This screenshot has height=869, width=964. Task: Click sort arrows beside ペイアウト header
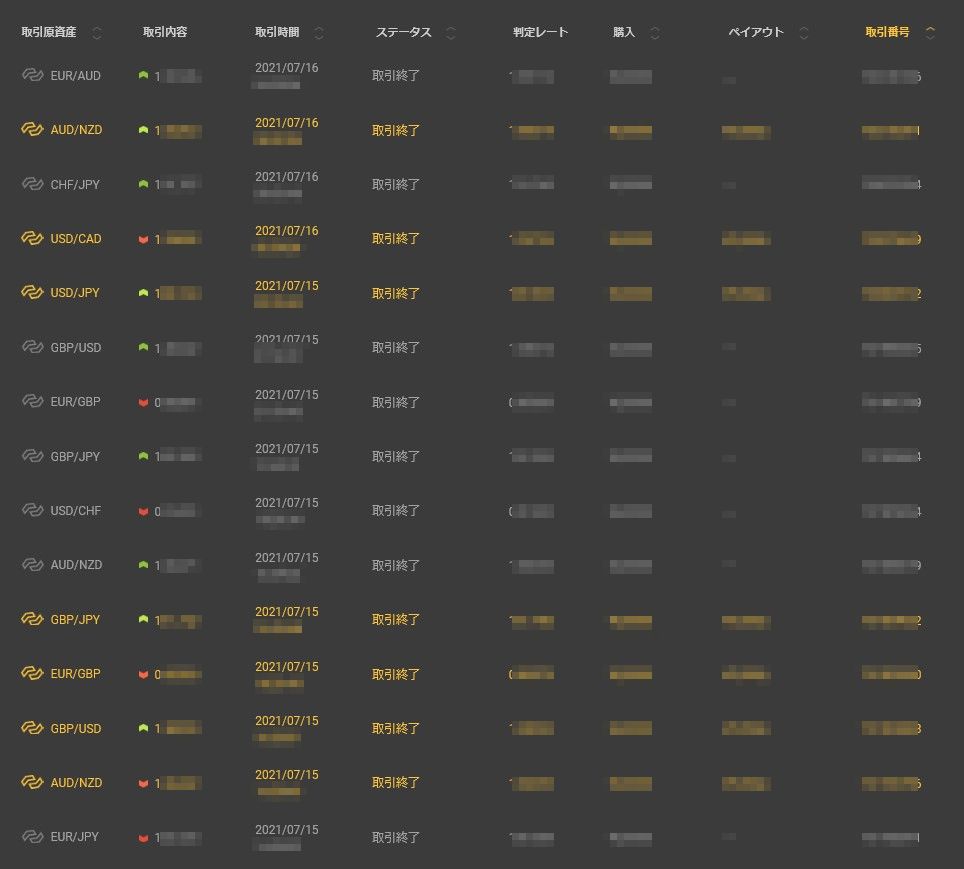coord(804,33)
